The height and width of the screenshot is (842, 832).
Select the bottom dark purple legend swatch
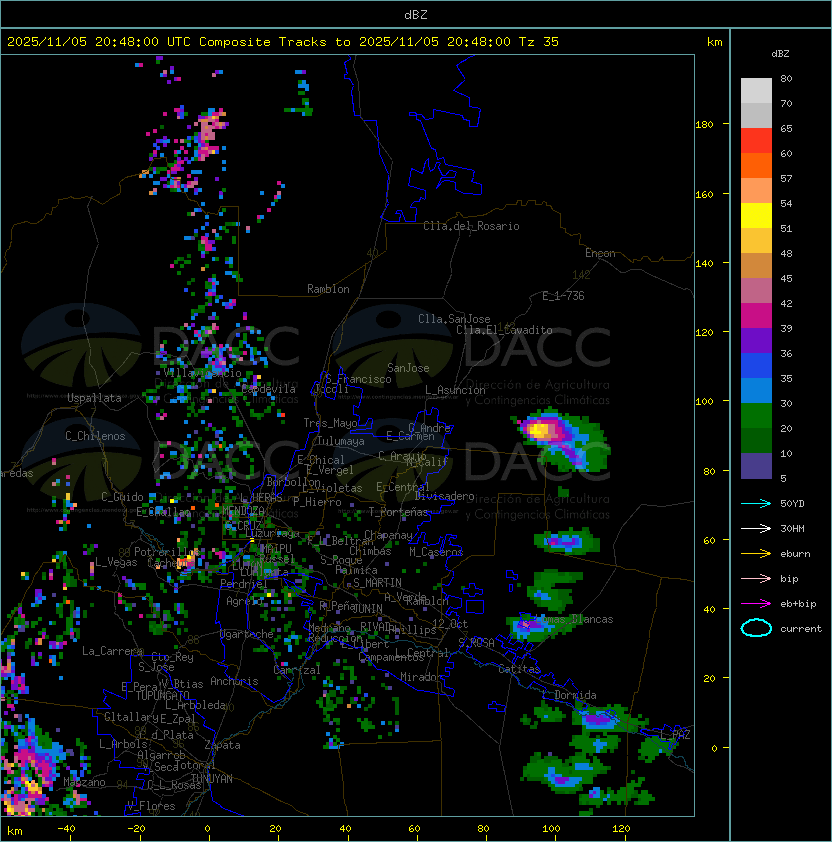[x=756, y=466]
